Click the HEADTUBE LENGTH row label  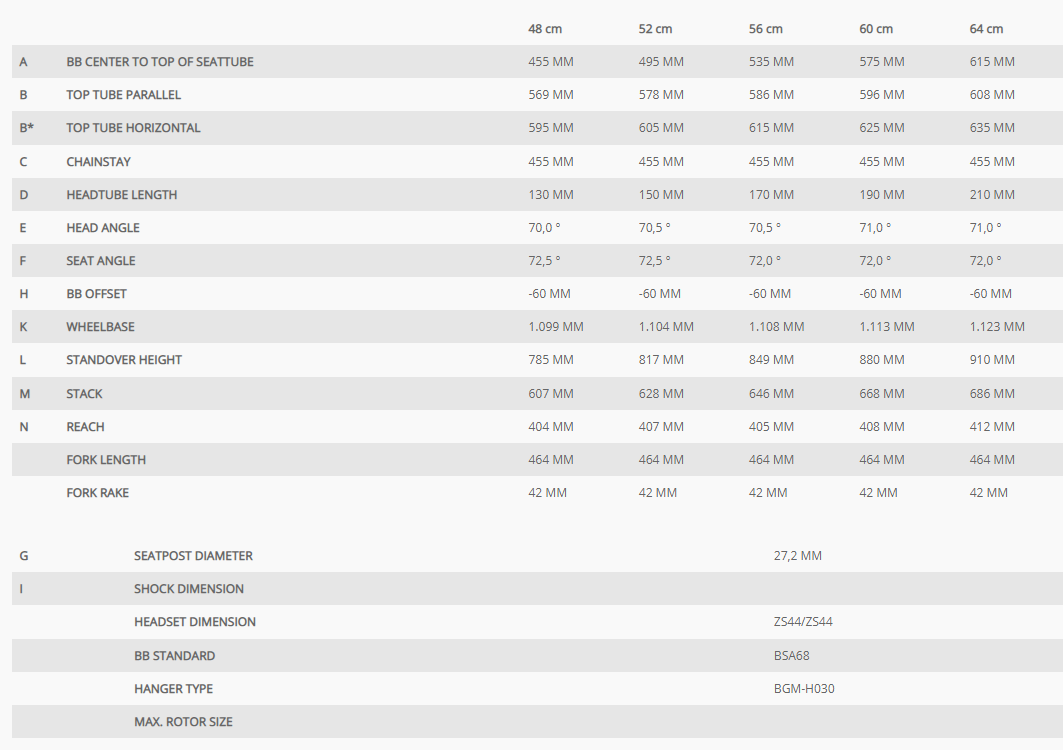click(122, 195)
